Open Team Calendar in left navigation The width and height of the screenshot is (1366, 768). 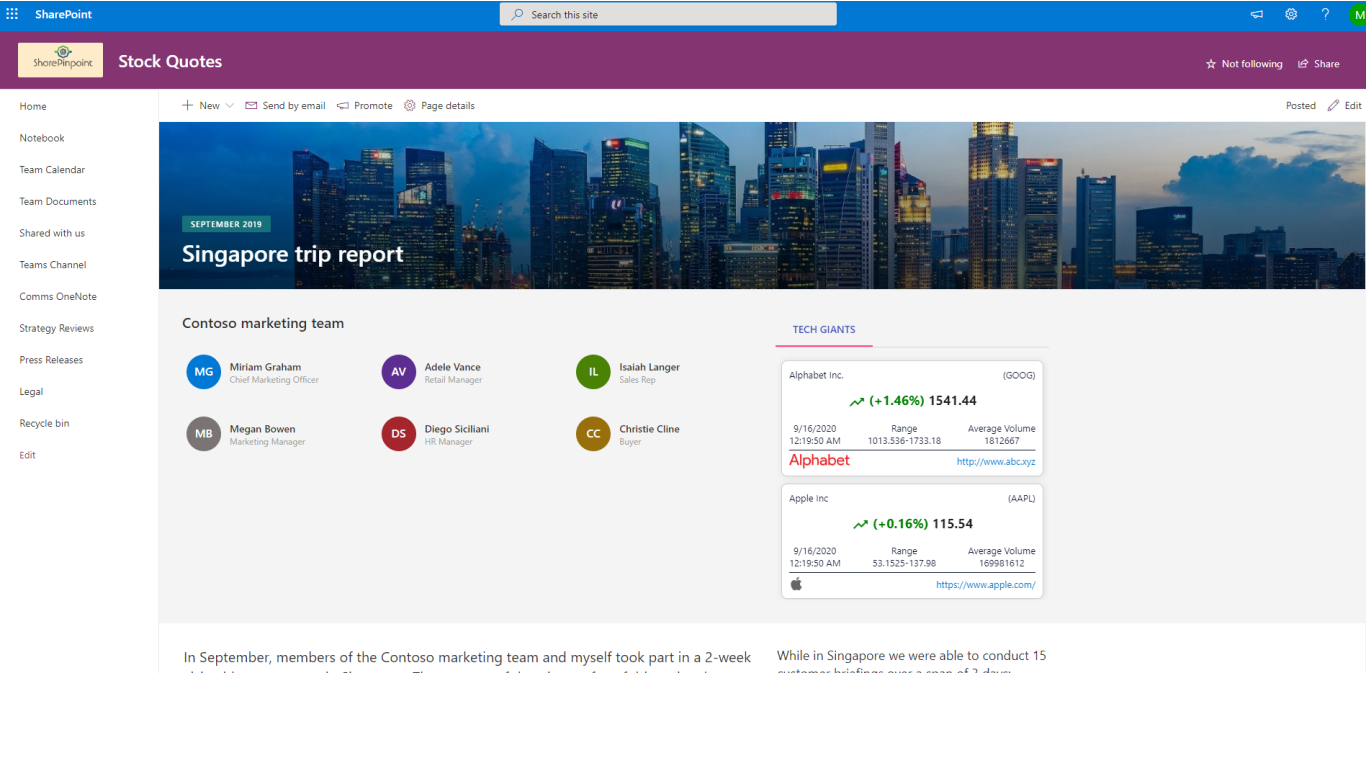pyautogui.click(x=52, y=170)
